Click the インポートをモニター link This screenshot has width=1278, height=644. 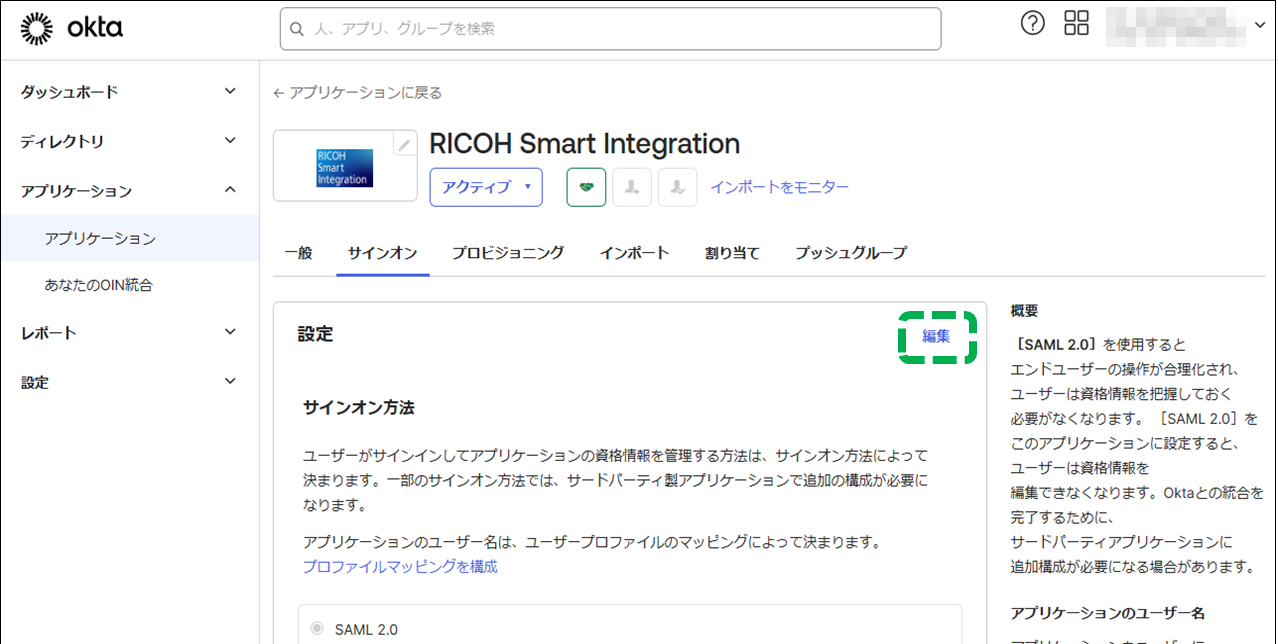780,187
